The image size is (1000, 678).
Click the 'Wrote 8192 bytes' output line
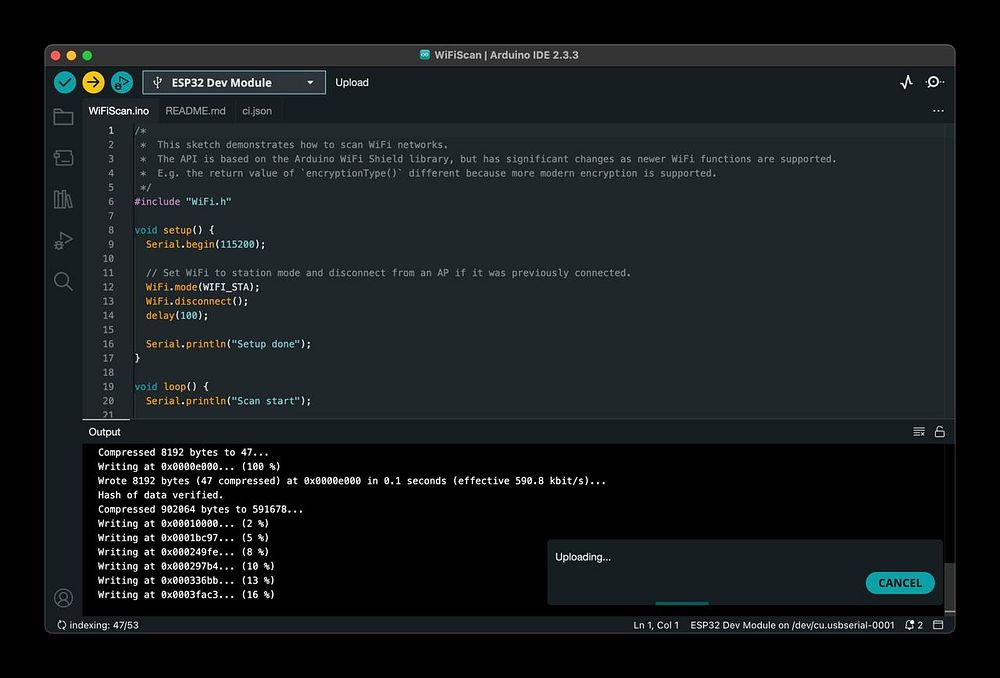(x=352, y=481)
